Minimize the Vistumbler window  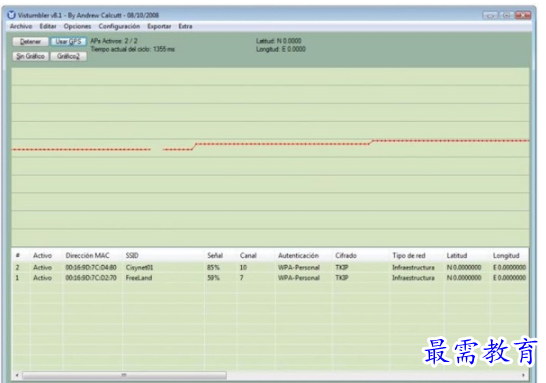tap(490, 15)
